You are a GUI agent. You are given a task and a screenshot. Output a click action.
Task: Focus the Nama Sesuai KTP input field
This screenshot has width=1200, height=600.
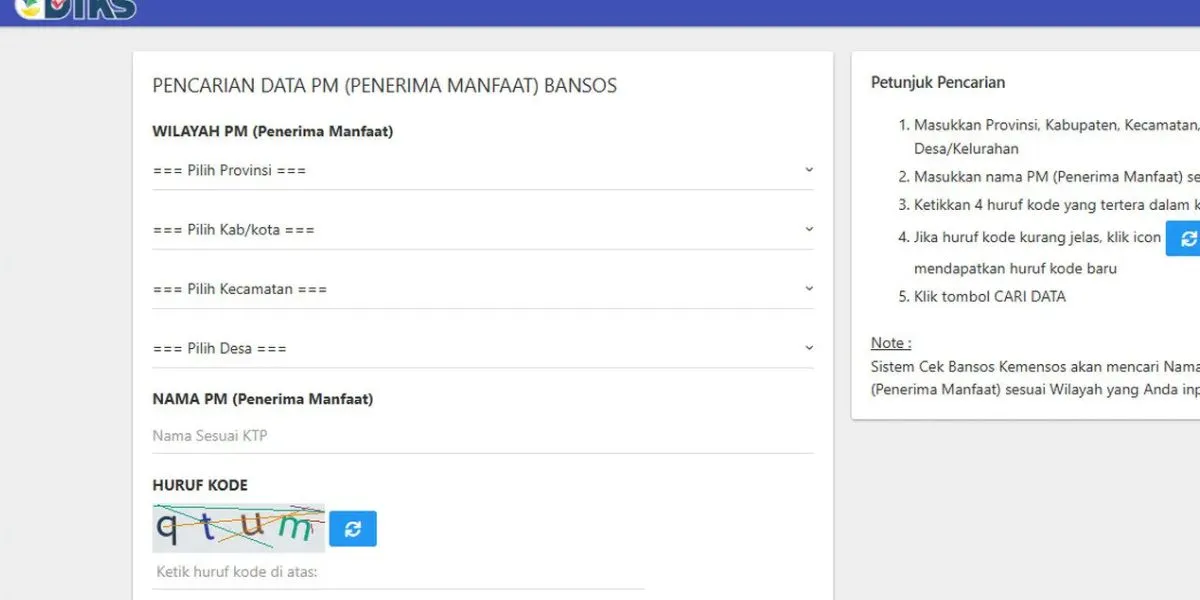click(x=482, y=436)
